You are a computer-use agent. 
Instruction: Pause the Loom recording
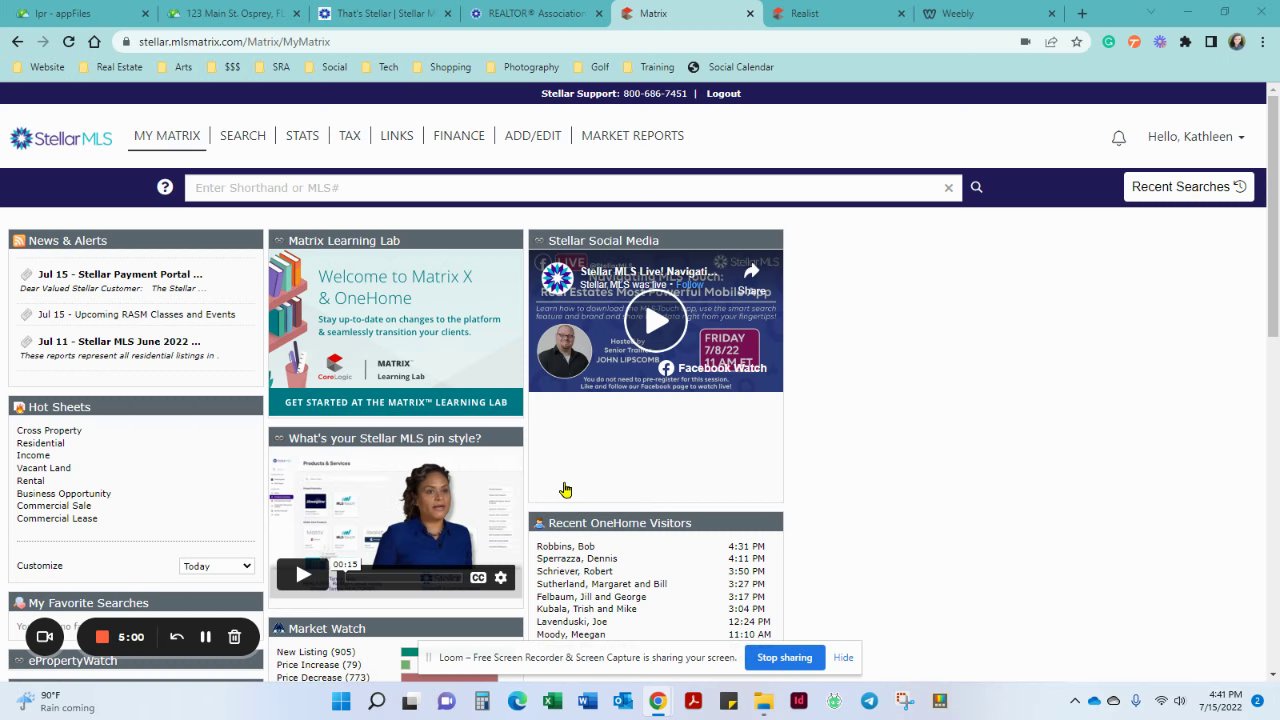[x=205, y=637]
